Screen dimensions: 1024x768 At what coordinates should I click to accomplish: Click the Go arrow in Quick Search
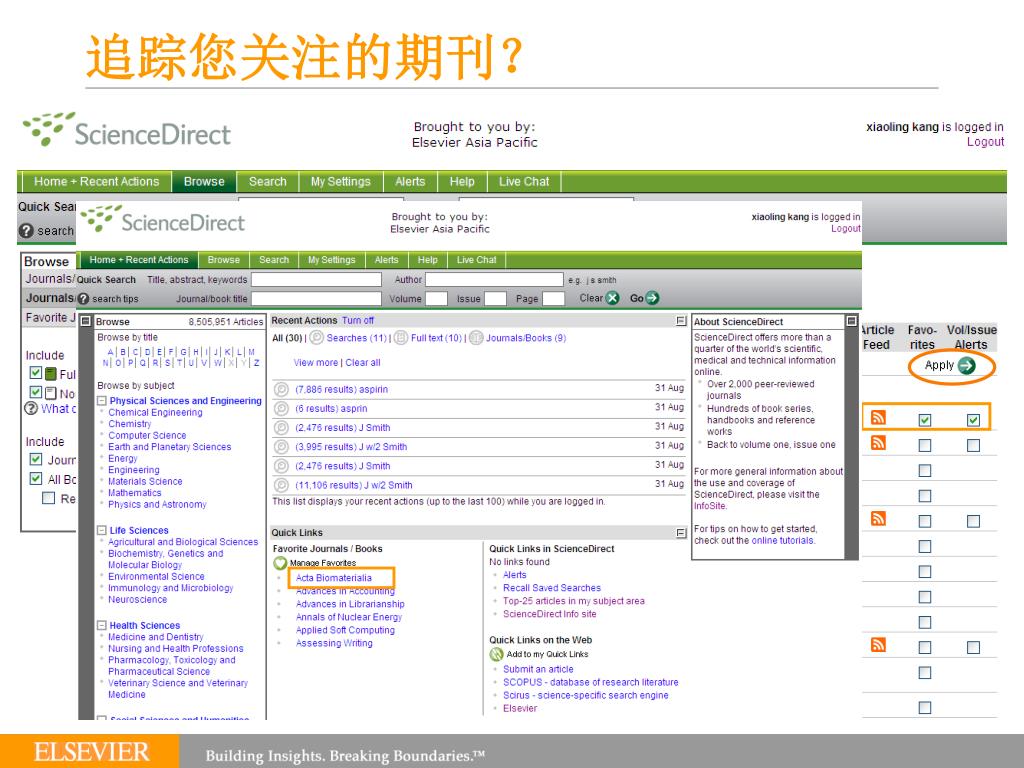[652, 298]
